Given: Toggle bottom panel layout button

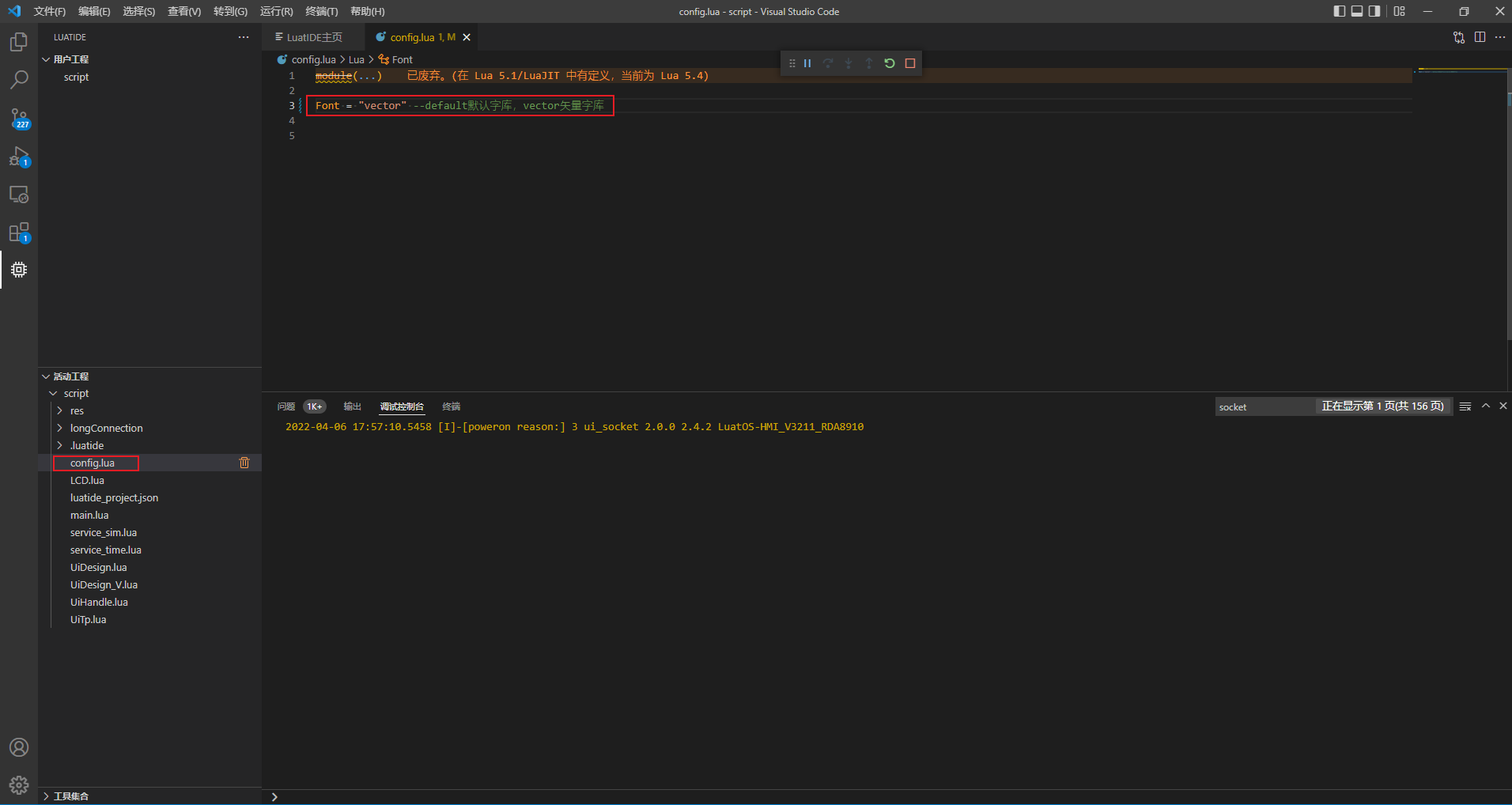Looking at the screenshot, I should click(1357, 11).
